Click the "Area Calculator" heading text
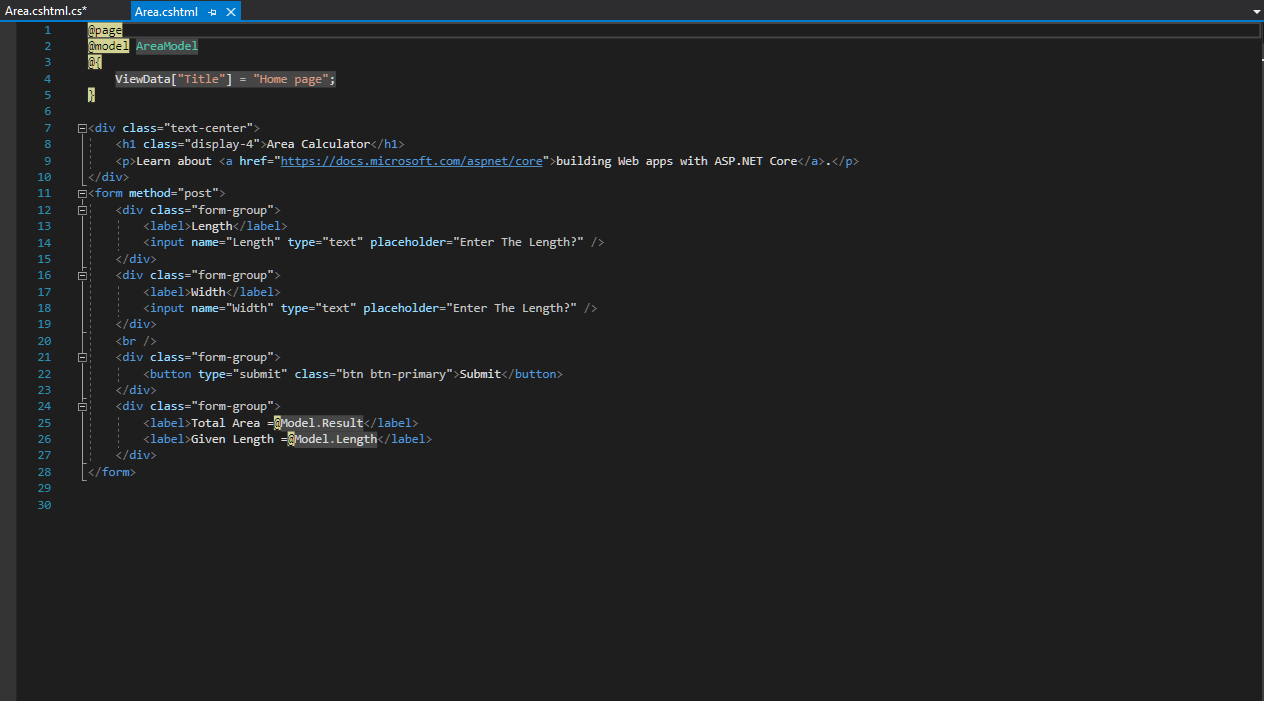 (318, 144)
